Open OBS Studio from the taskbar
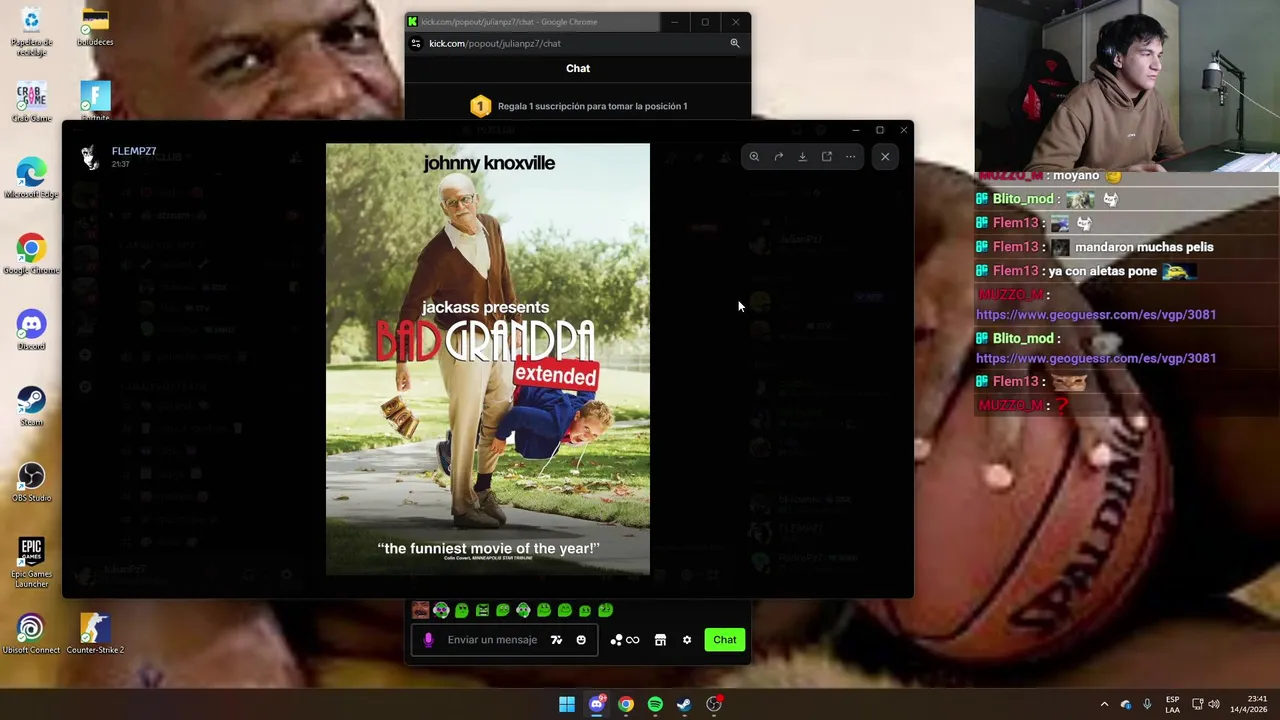Screen dimensions: 1280x720 [714, 704]
